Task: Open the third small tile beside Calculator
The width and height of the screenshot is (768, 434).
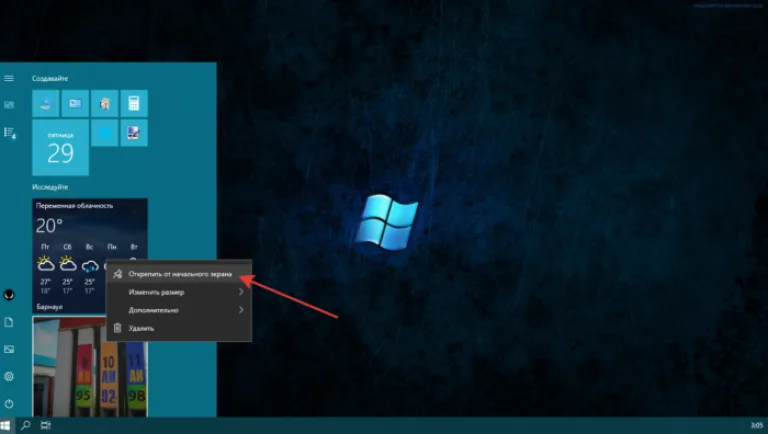Action: pyautogui.click(x=104, y=103)
